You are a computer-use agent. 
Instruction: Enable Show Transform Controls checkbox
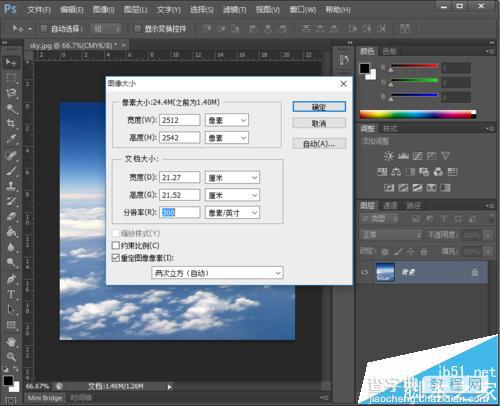[x=137, y=29]
